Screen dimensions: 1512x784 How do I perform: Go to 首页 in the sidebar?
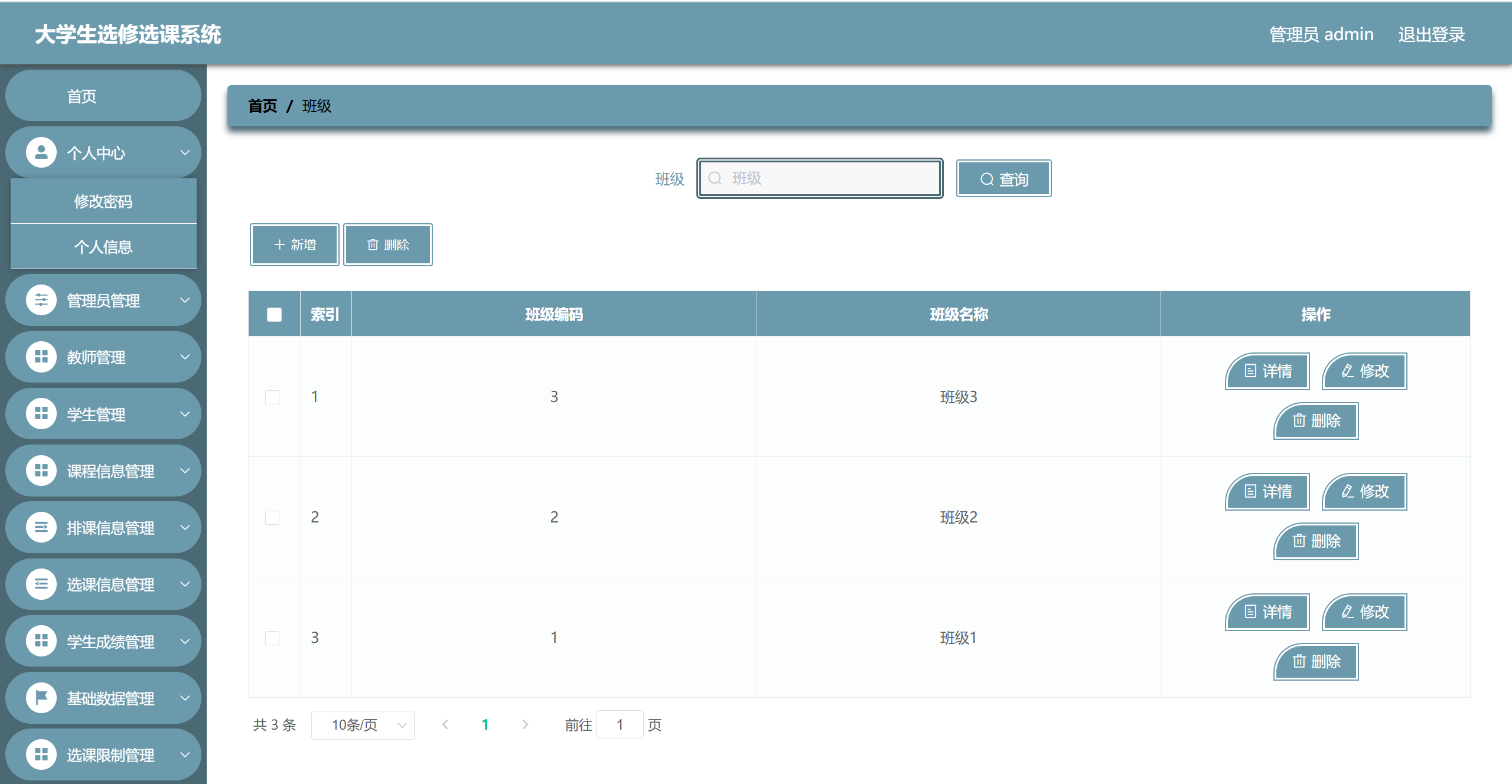point(82,96)
